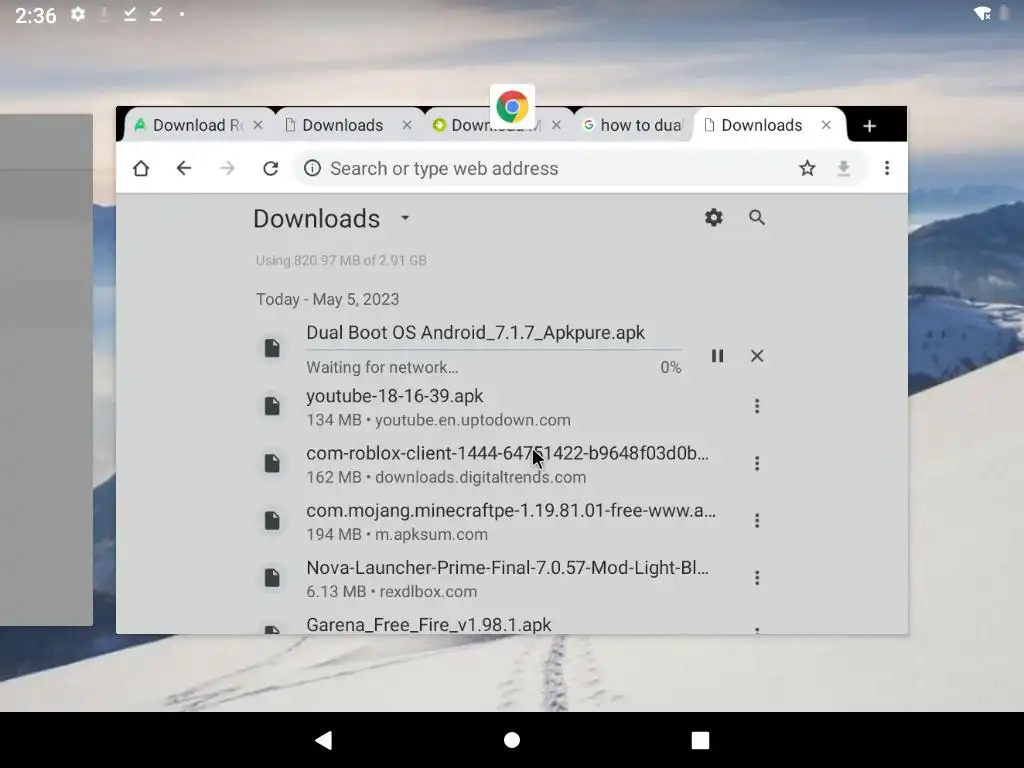This screenshot has height=768, width=1024.
Task: Open com-roblox-client-1444 download
Action: tap(509, 464)
